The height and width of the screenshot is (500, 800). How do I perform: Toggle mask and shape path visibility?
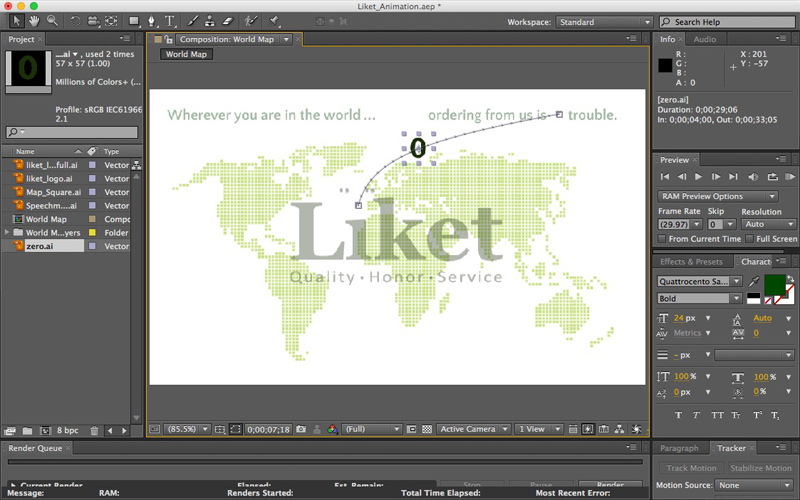coord(235,429)
